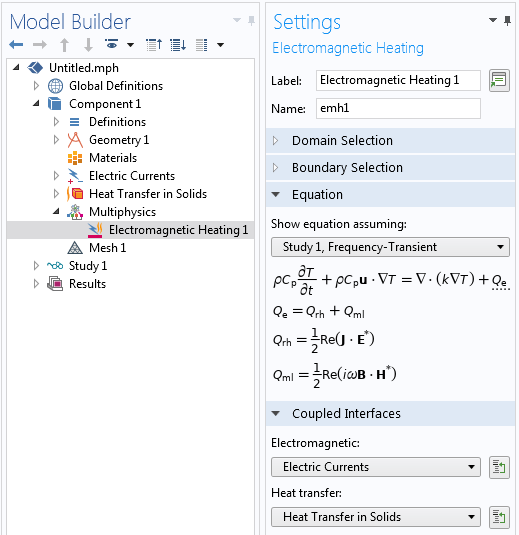The height and width of the screenshot is (535, 519).
Task: Select the Heat Transfer in Solids node
Action: [x=147, y=194]
